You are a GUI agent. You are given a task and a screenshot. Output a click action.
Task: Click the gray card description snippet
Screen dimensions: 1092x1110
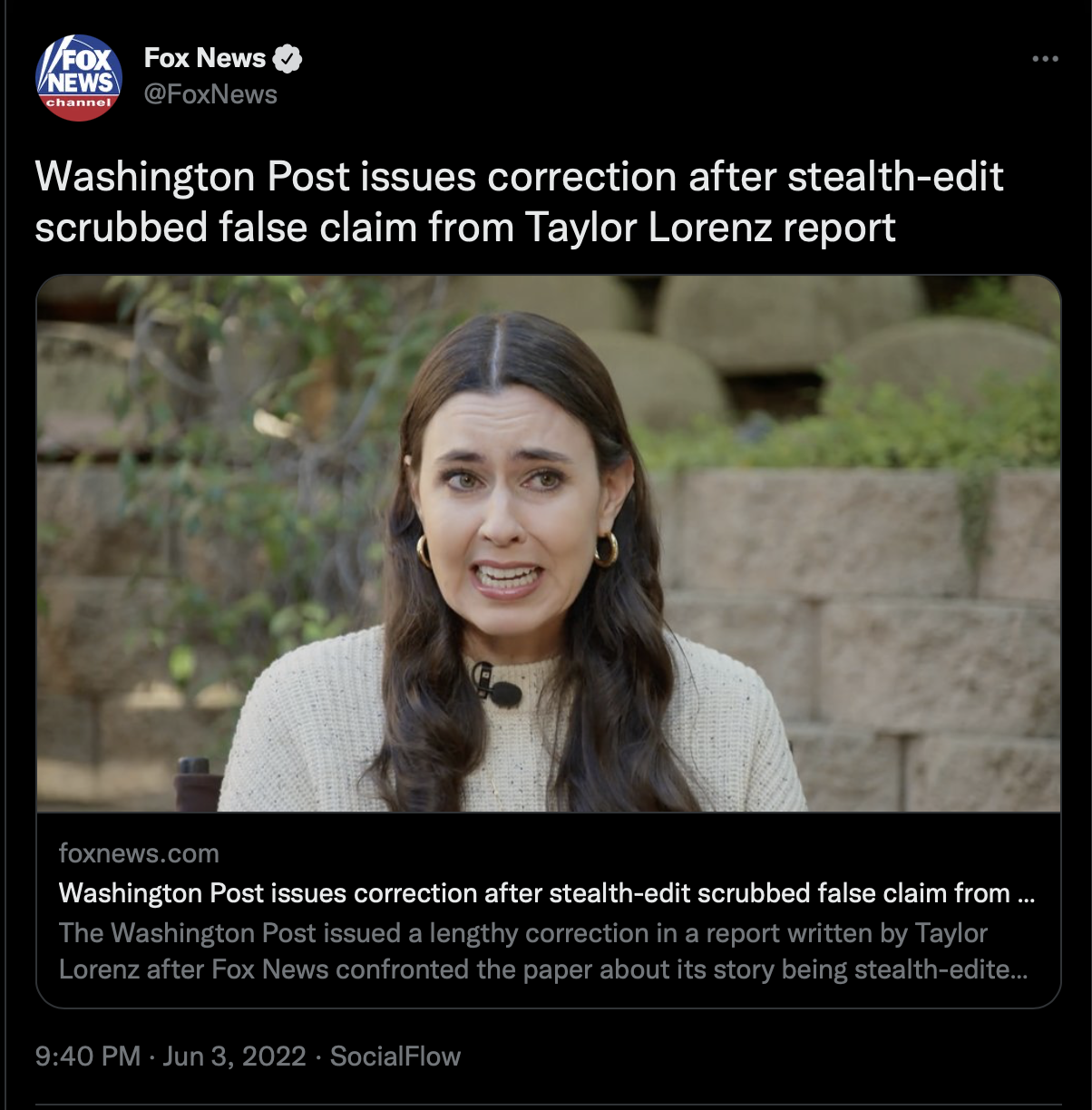coord(543,951)
